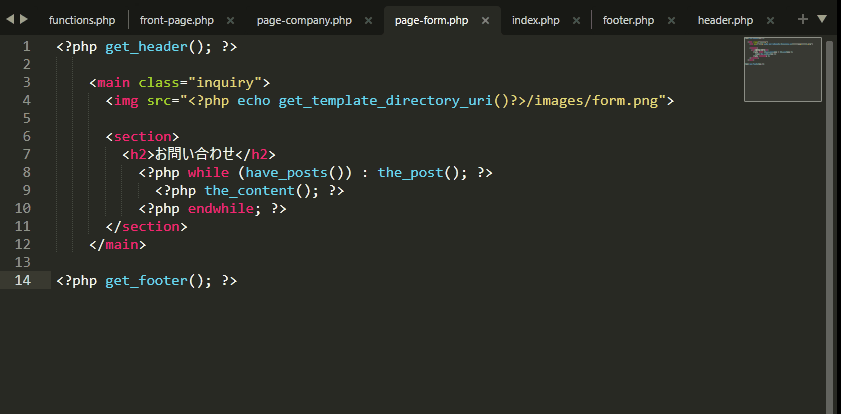Screen dimensions: 841x414
Task: Switch to the footer.php tab
Action: [629, 20]
